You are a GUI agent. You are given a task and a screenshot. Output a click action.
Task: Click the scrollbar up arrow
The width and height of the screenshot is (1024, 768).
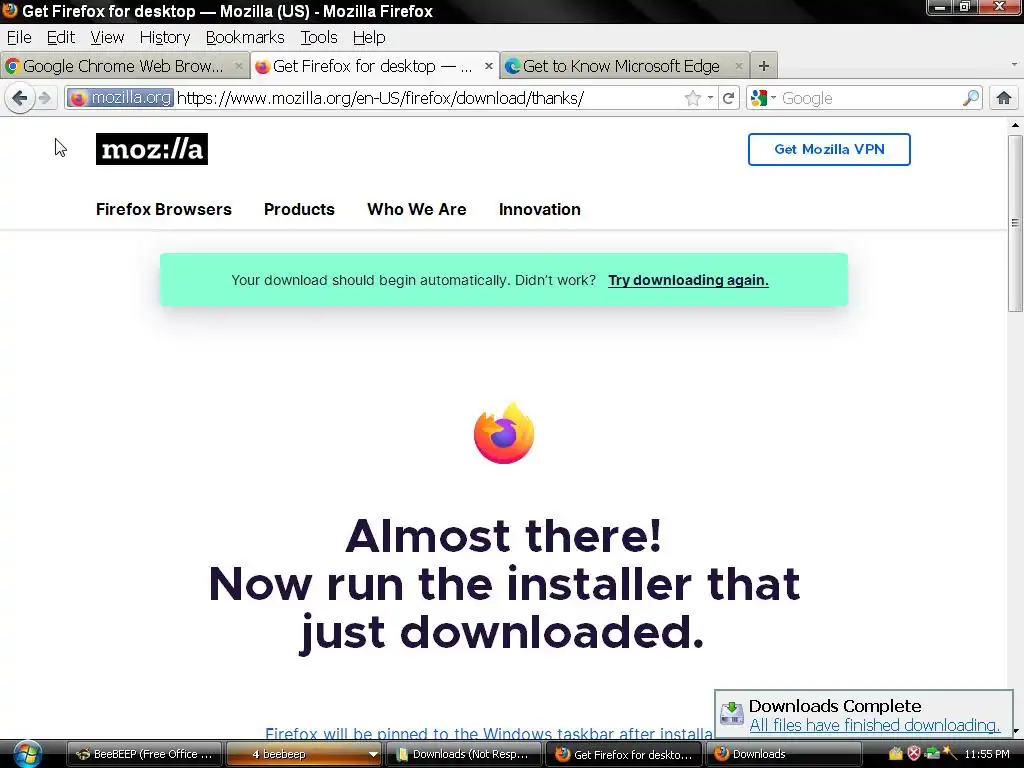coord(1015,125)
